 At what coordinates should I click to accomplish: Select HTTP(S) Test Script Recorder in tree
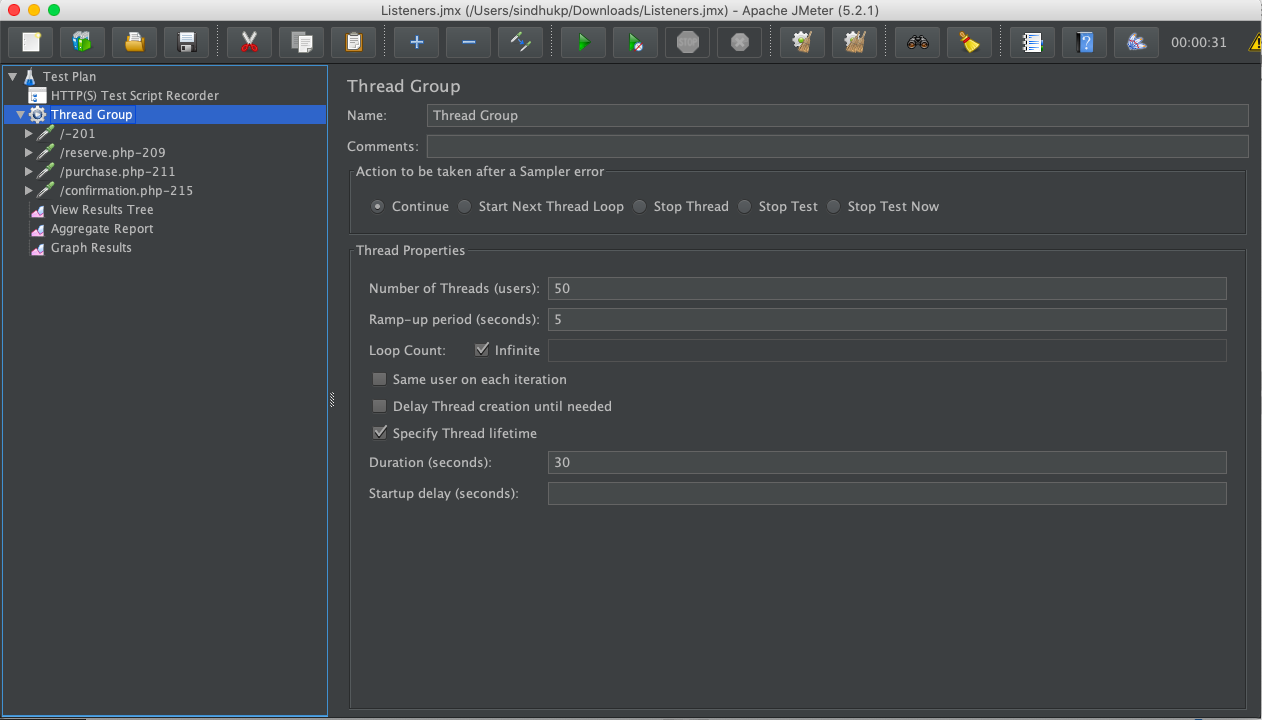click(135, 96)
